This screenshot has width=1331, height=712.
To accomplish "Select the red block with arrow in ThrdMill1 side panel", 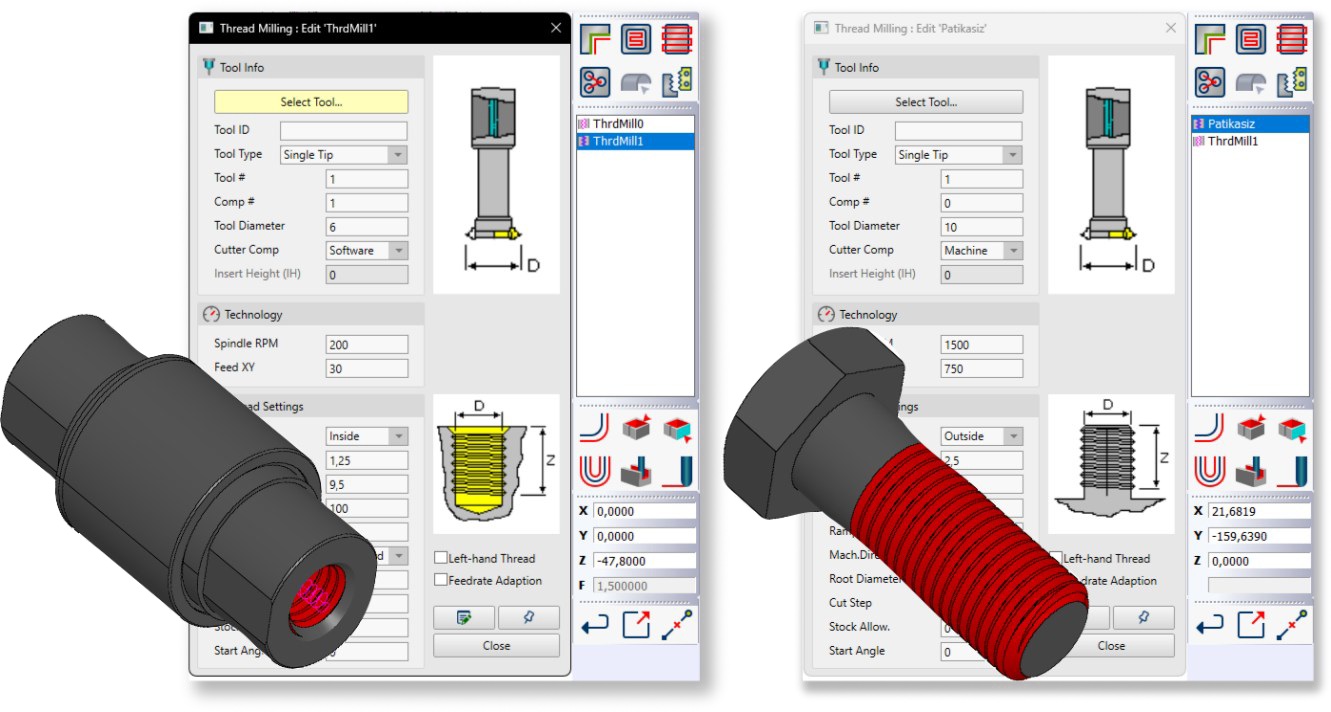I will [637, 429].
